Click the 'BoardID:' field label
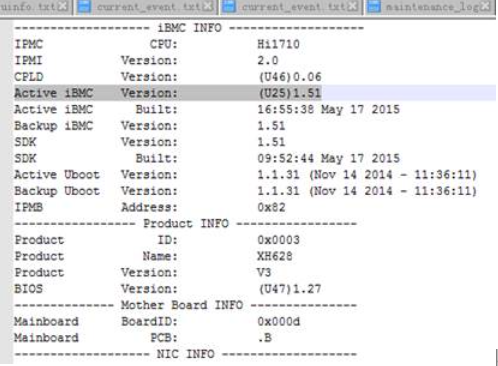498x366 pixels. 149,322
